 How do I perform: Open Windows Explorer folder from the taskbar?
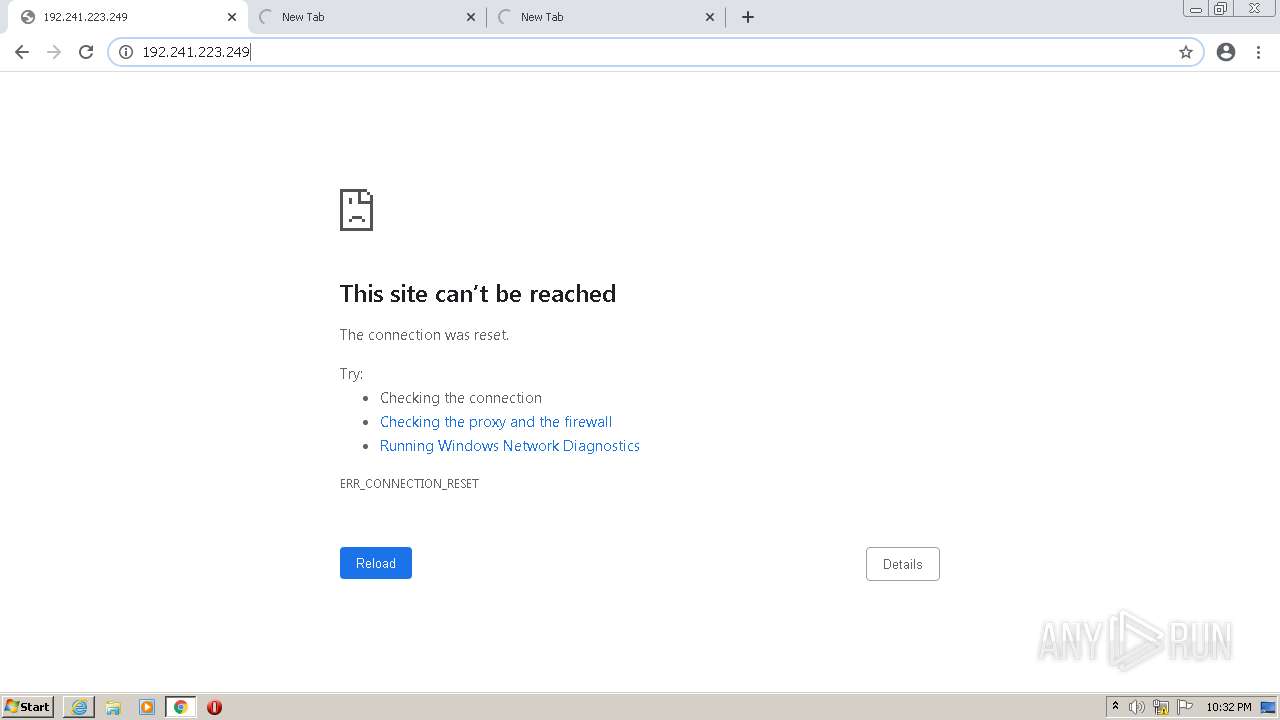pyautogui.click(x=113, y=707)
